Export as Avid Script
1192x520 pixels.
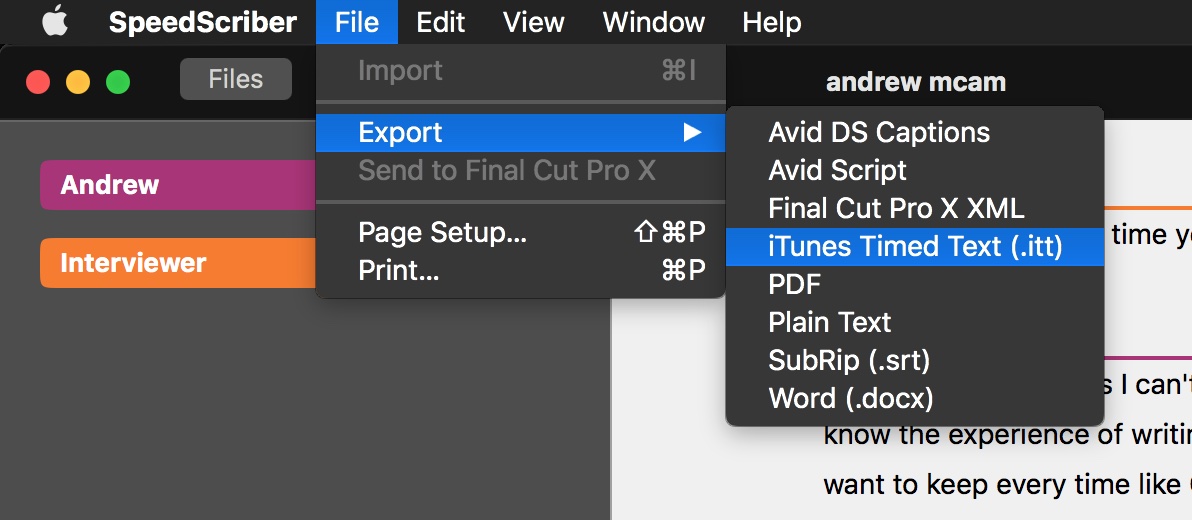837,171
